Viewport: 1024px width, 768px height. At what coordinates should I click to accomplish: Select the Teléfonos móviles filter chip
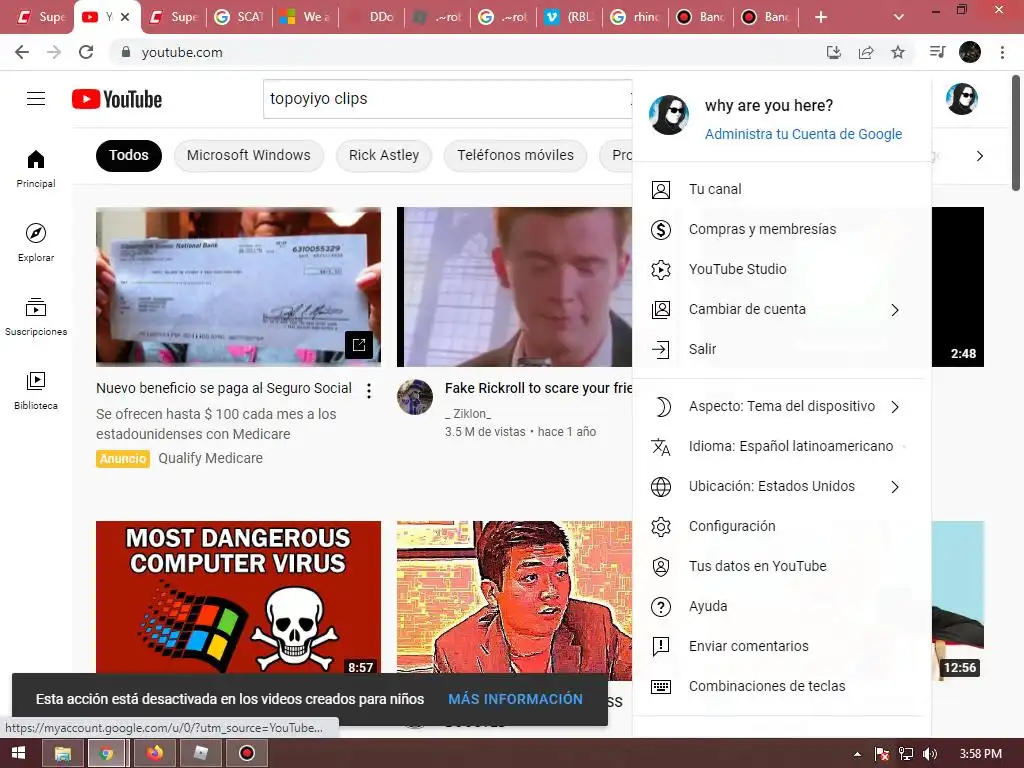[x=515, y=155]
